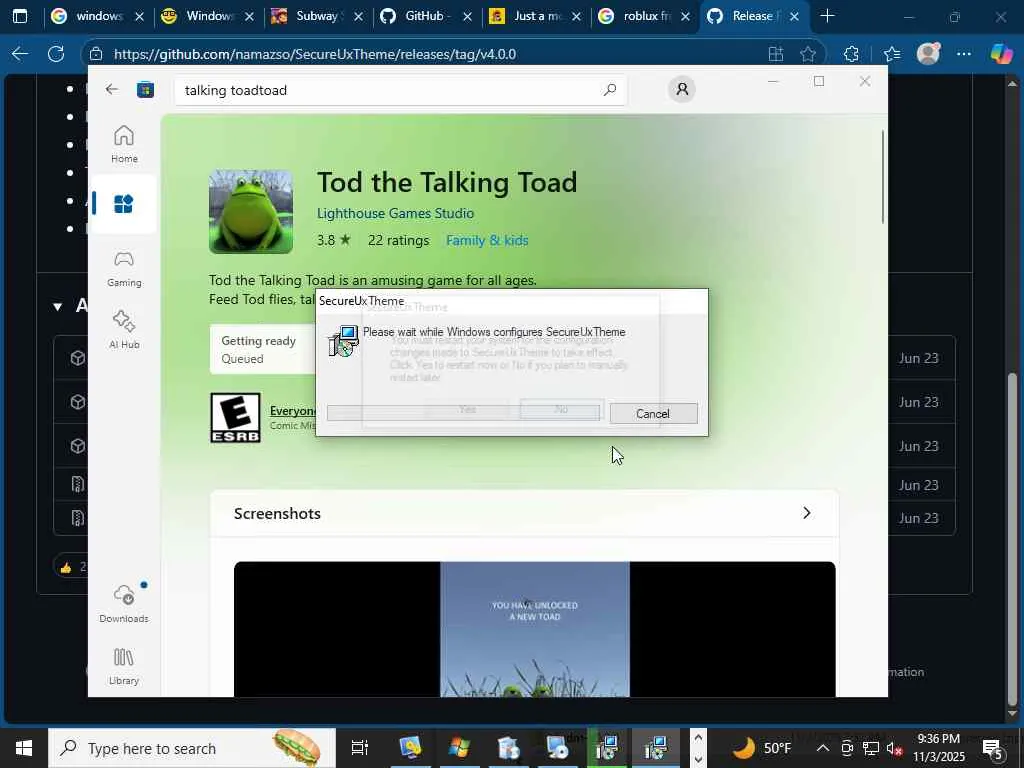Expand the Screenshots section chevron
Image resolution: width=1024 pixels, height=768 pixels.
807,513
